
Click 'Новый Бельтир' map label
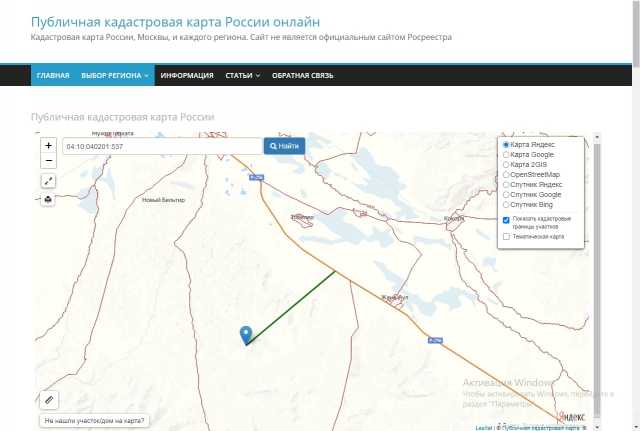coord(163,200)
